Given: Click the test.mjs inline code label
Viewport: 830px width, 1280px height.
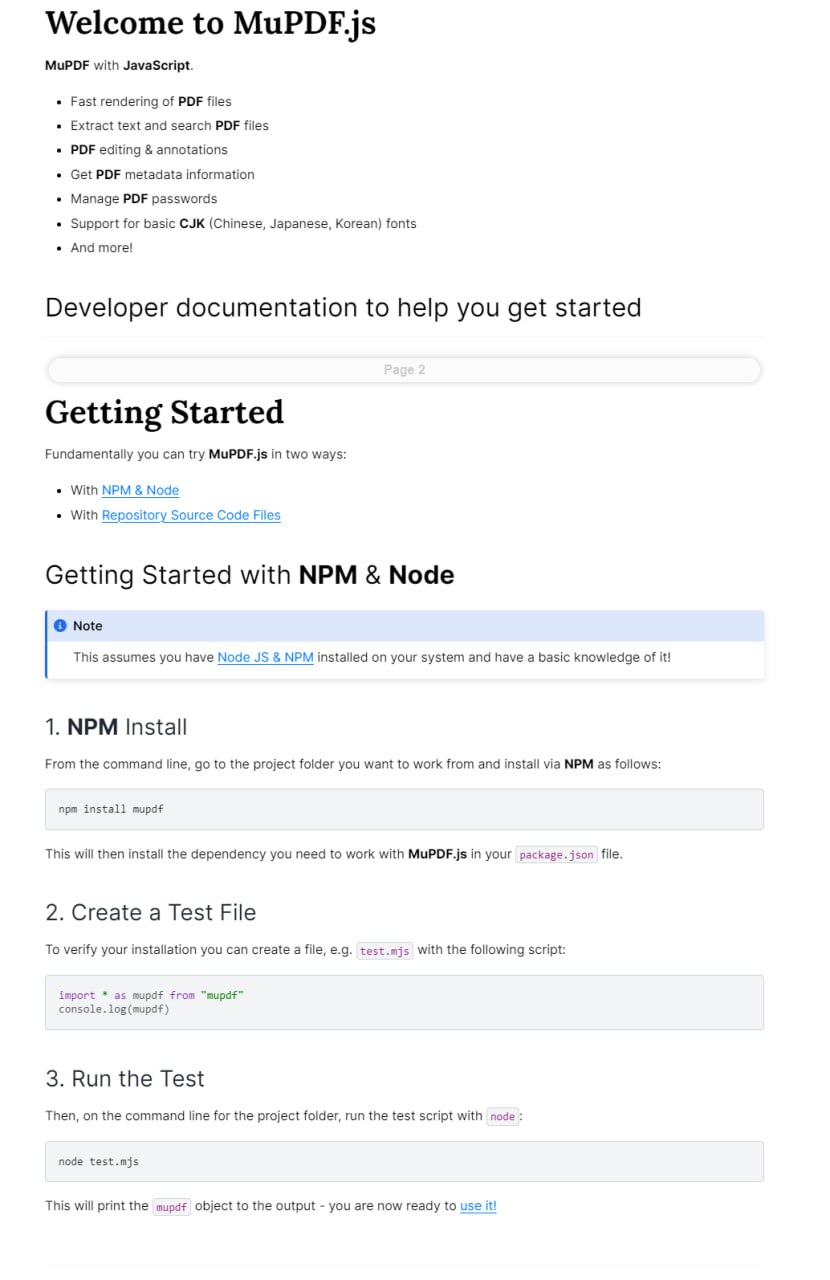Looking at the screenshot, I should coord(385,951).
